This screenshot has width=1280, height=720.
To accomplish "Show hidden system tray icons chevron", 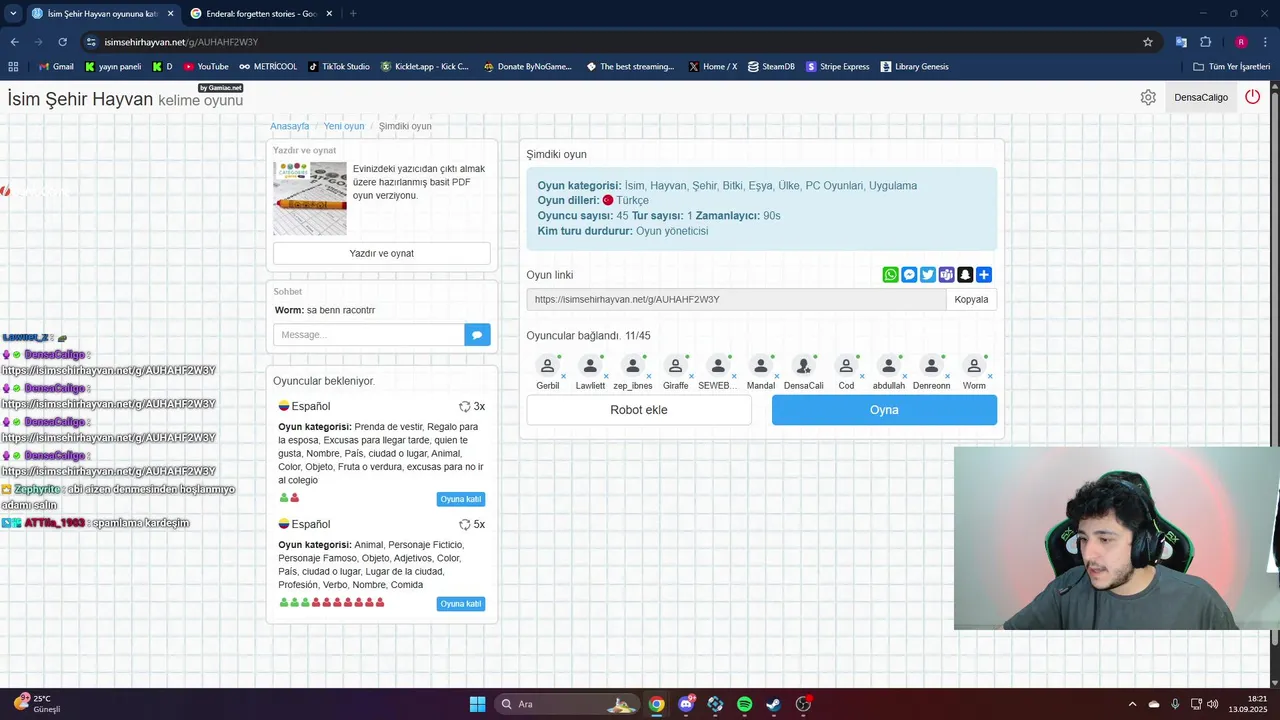I will [x=1132, y=704].
